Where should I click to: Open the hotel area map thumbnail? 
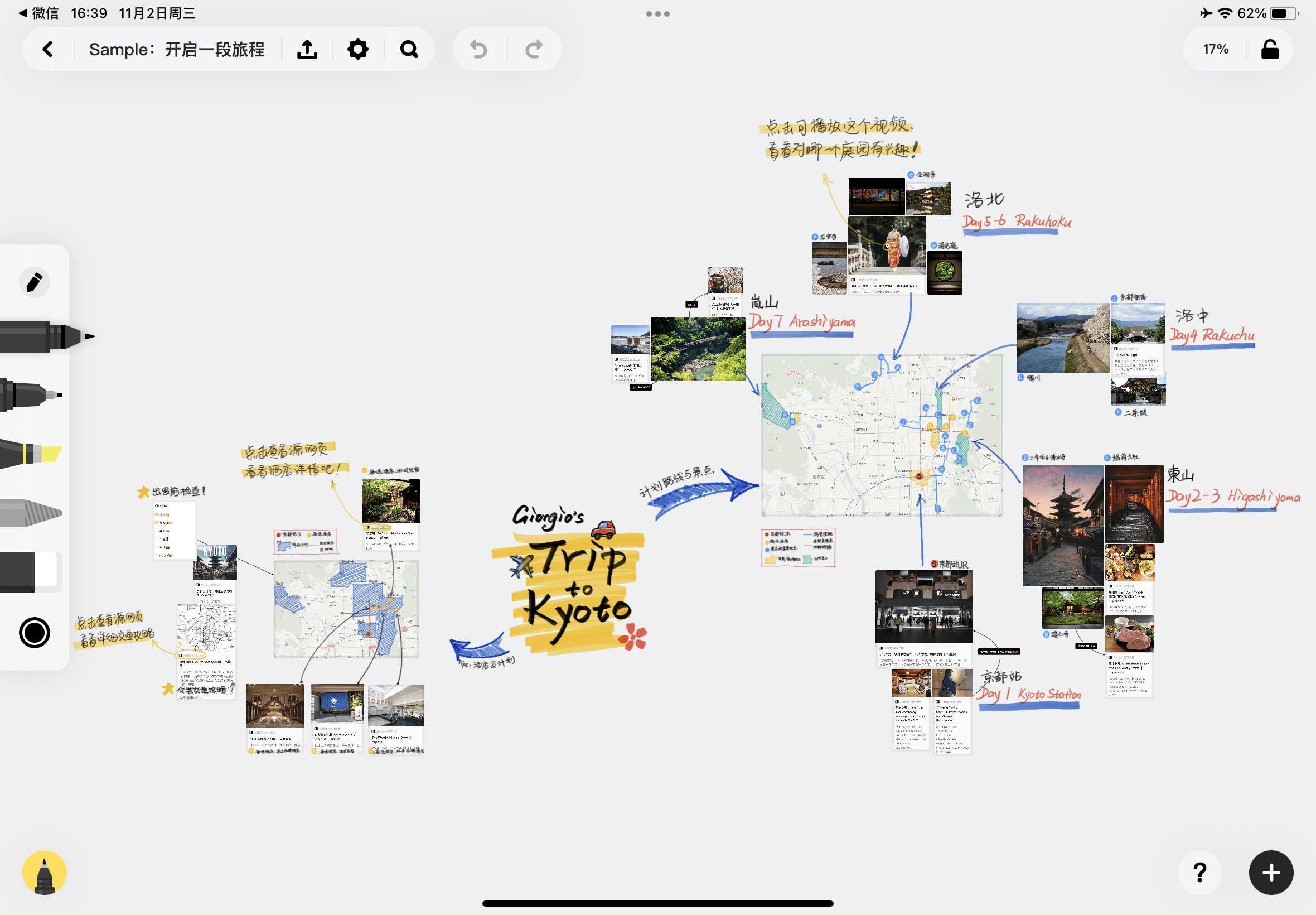[x=346, y=609]
